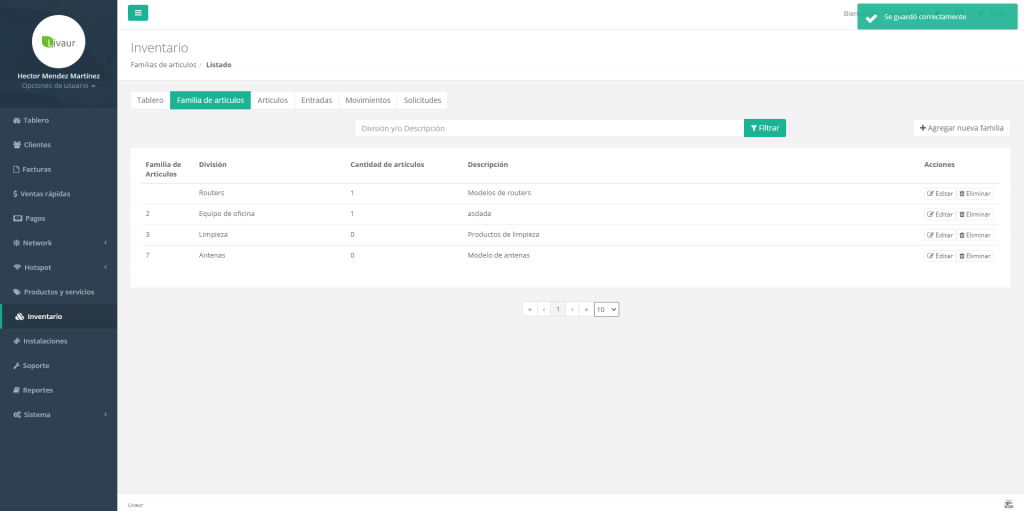The width and height of the screenshot is (1024, 511).
Task: Expand the Network sidebar menu
Action: tap(59, 242)
